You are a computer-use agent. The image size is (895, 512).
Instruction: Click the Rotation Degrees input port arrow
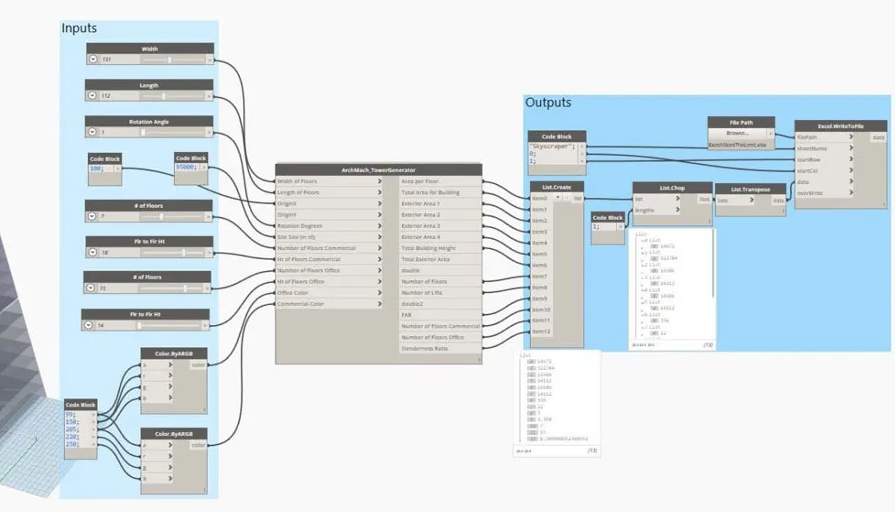(380, 225)
